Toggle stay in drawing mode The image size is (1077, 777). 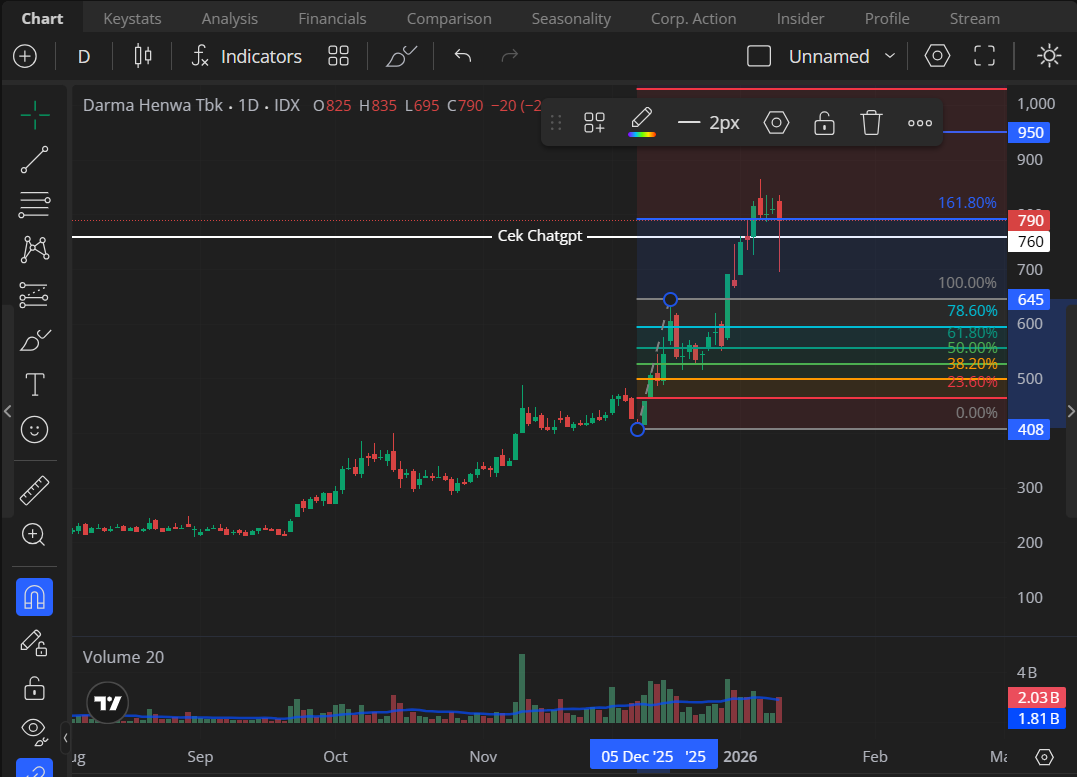(x=34, y=643)
